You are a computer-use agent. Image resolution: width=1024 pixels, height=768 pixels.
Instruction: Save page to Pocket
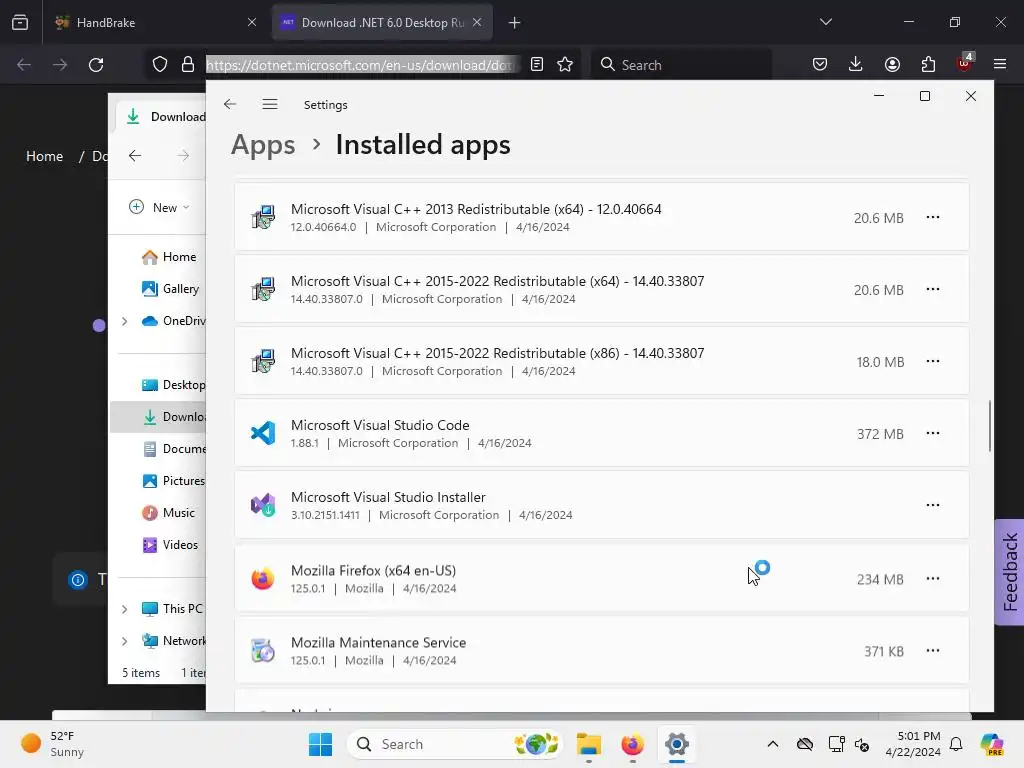tap(820, 64)
